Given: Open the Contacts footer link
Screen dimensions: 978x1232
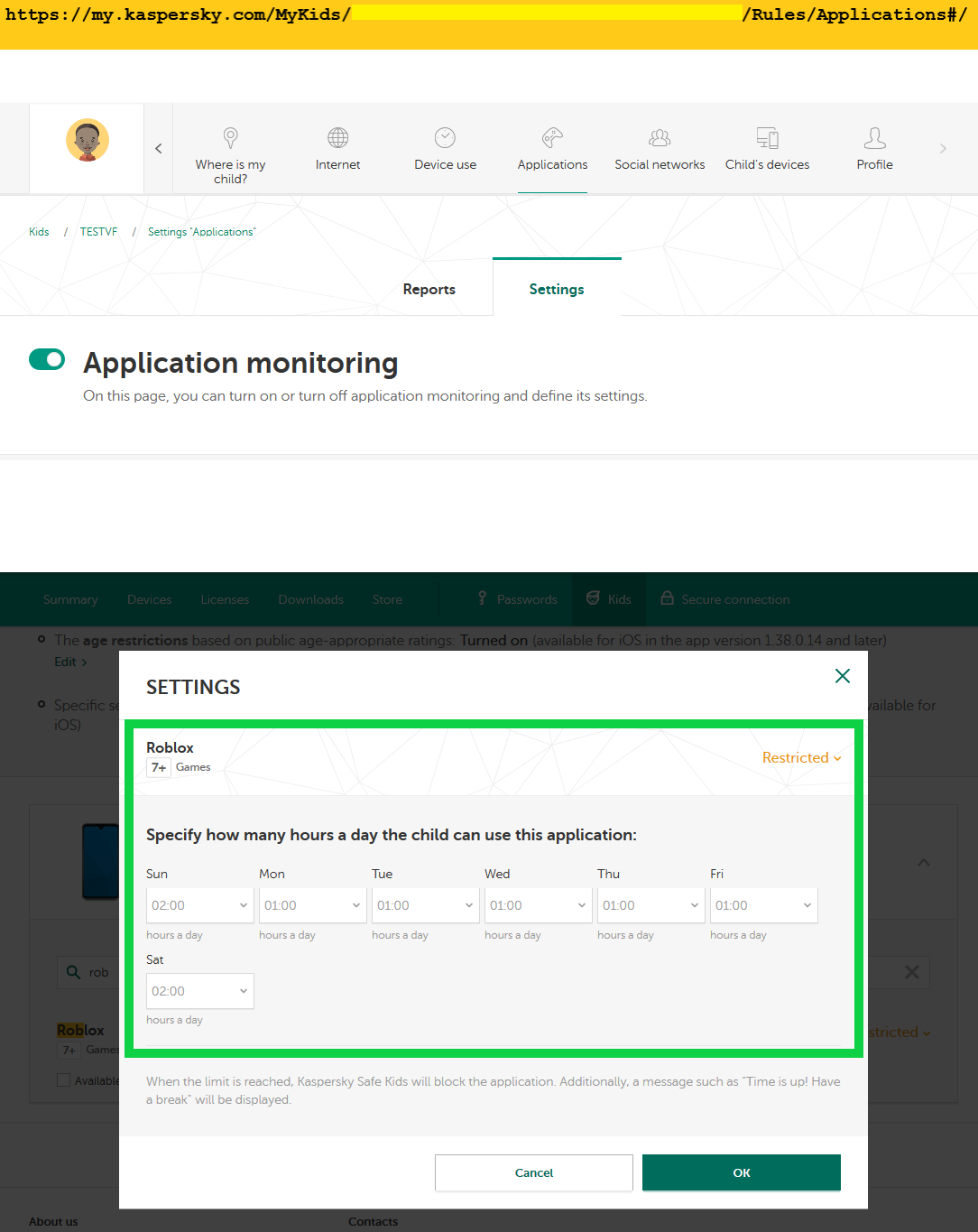Looking at the screenshot, I should click(x=373, y=1221).
